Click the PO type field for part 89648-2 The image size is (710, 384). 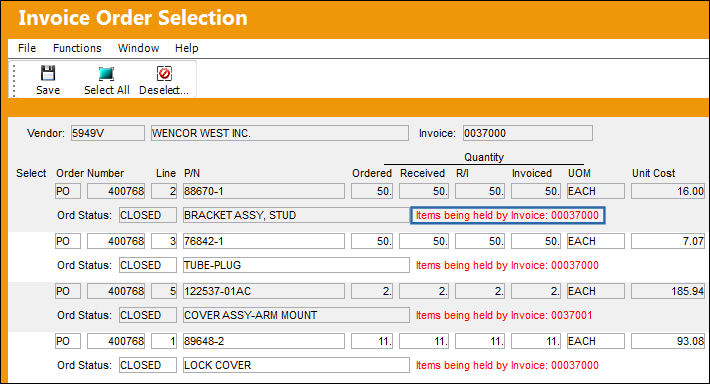tap(68, 341)
